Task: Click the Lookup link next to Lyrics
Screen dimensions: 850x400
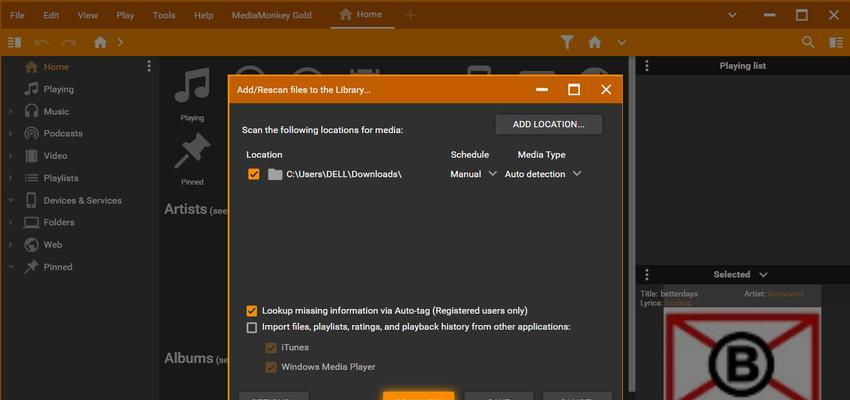Action: [678, 303]
